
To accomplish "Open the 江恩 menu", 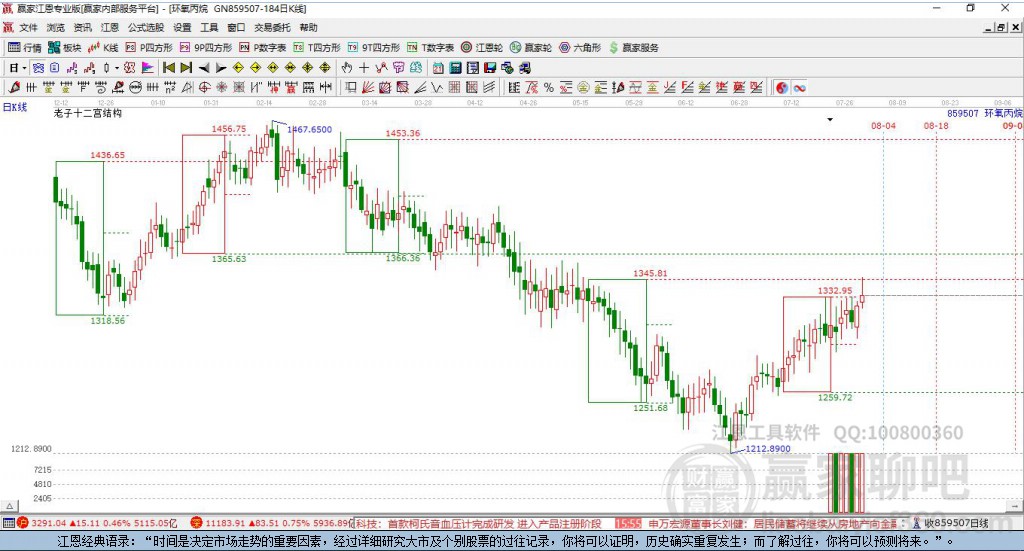I will pyautogui.click(x=110, y=27).
